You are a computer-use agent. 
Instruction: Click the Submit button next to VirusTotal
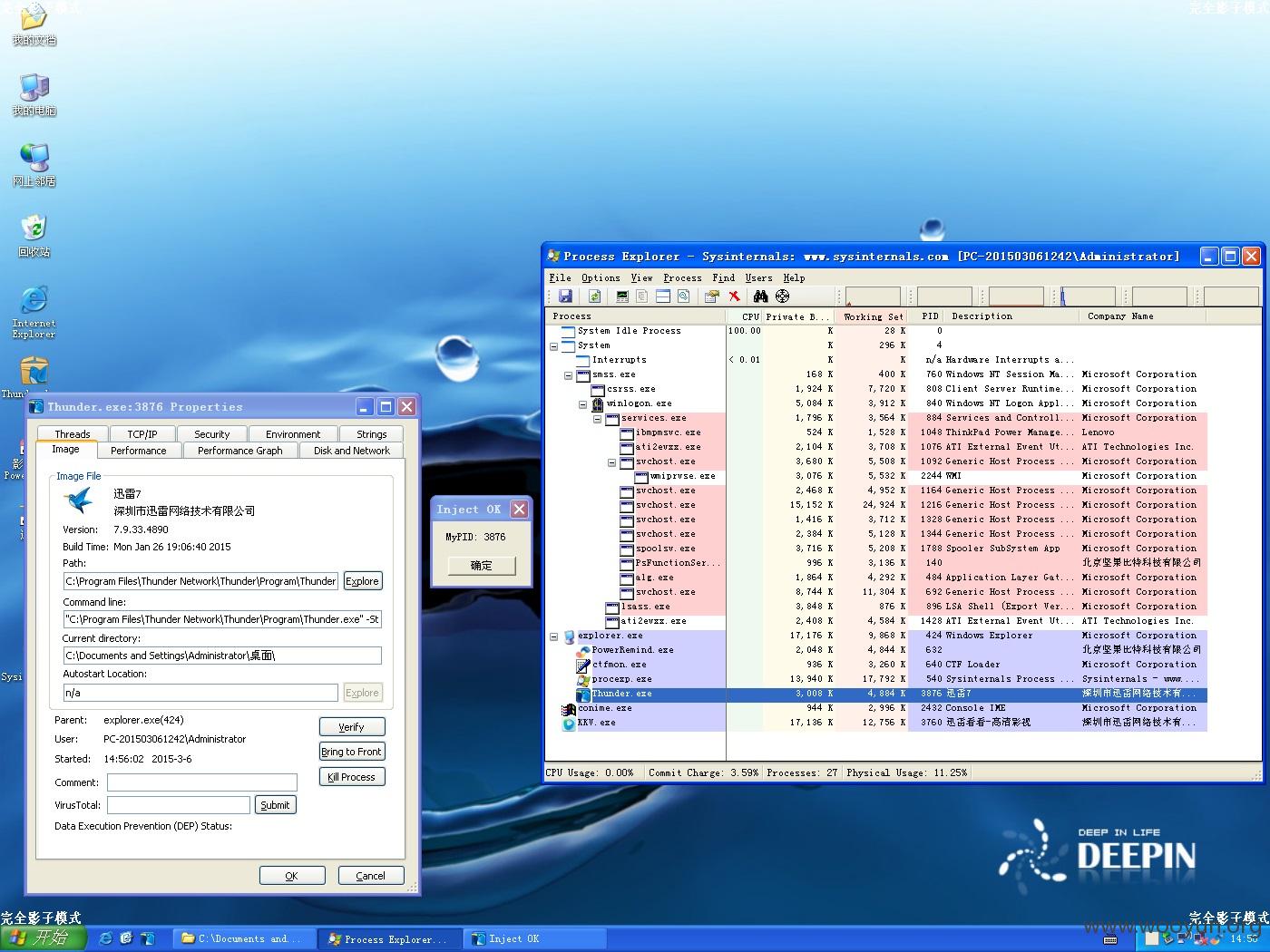click(275, 805)
